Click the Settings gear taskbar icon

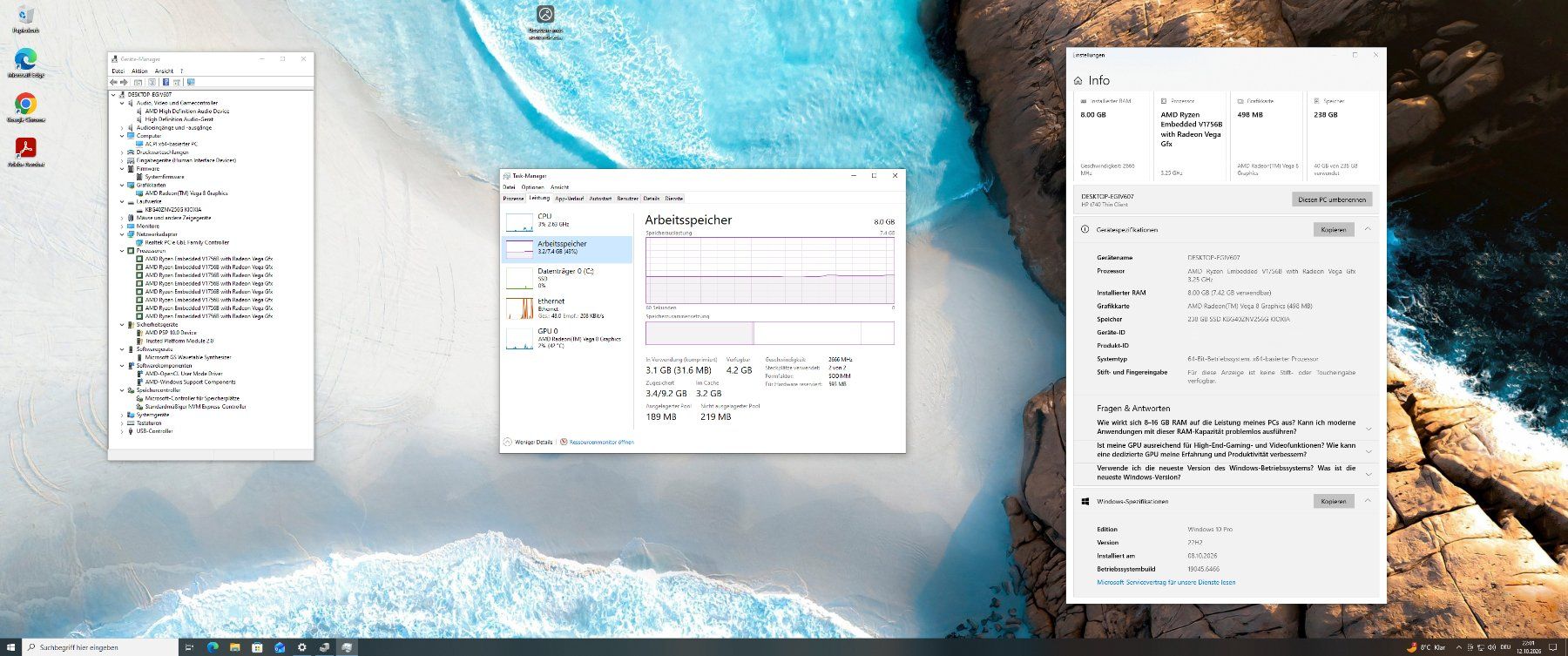click(302, 647)
